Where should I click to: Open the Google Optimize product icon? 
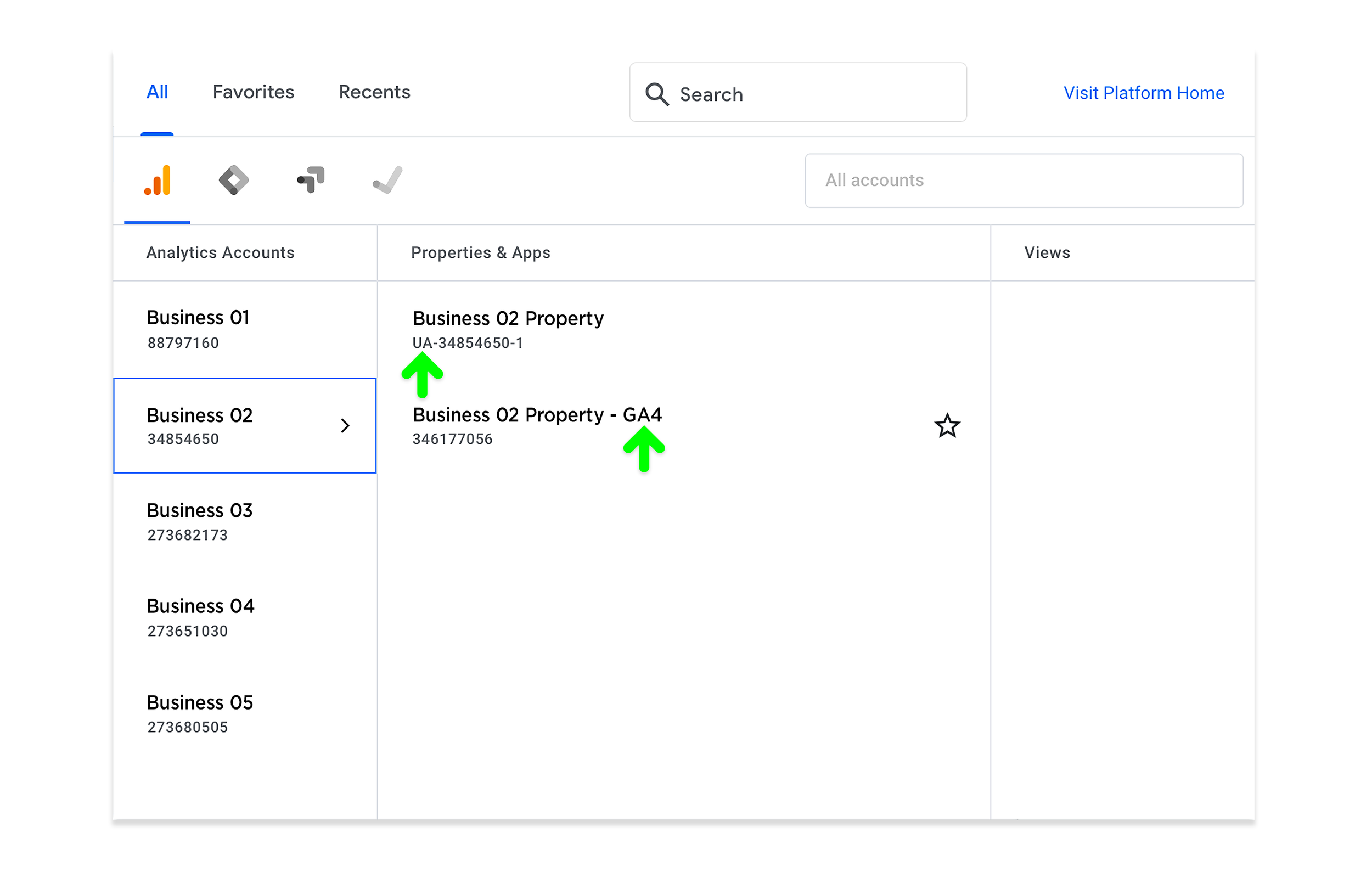(311, 179)
